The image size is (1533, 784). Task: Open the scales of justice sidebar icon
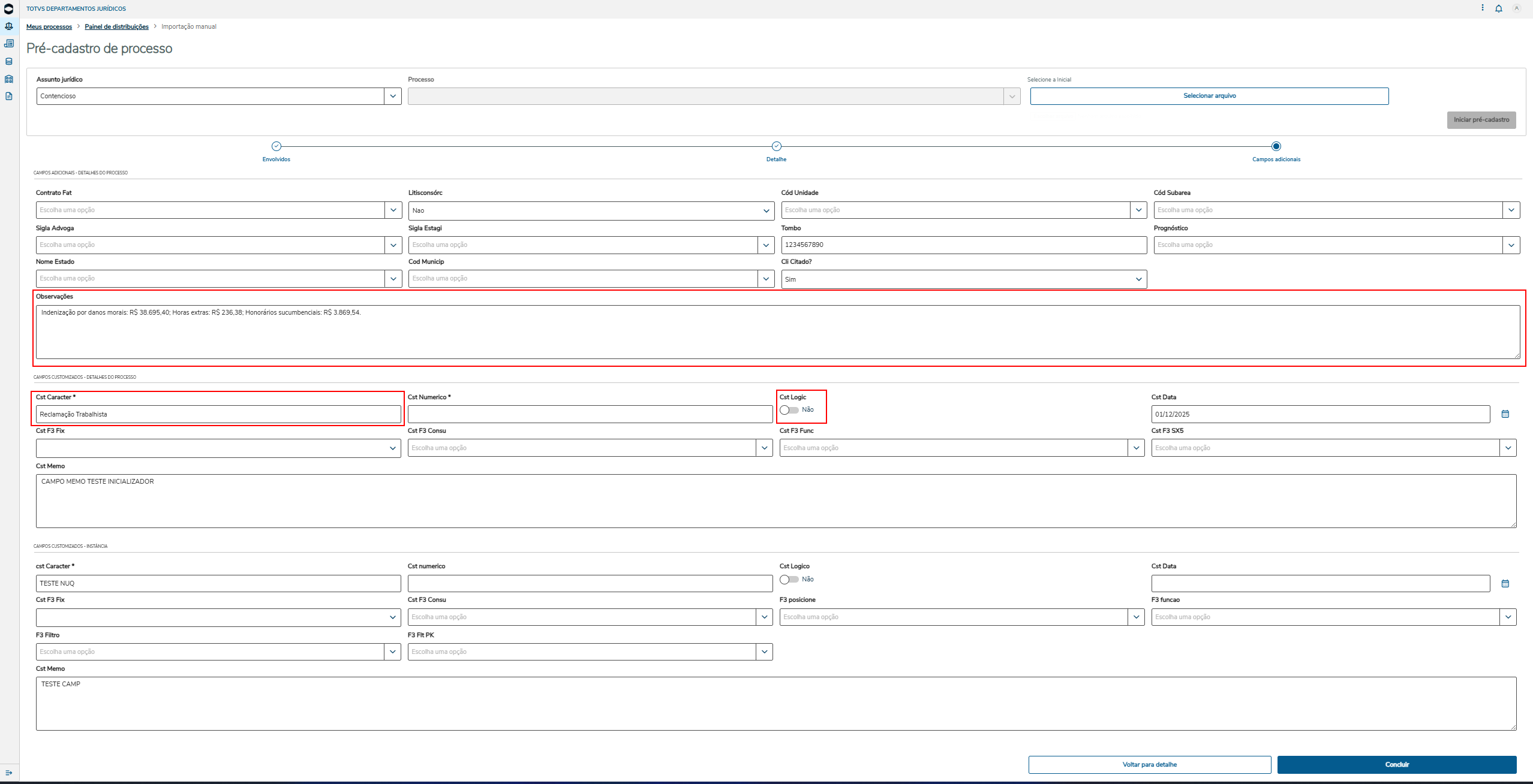[9, 26]
